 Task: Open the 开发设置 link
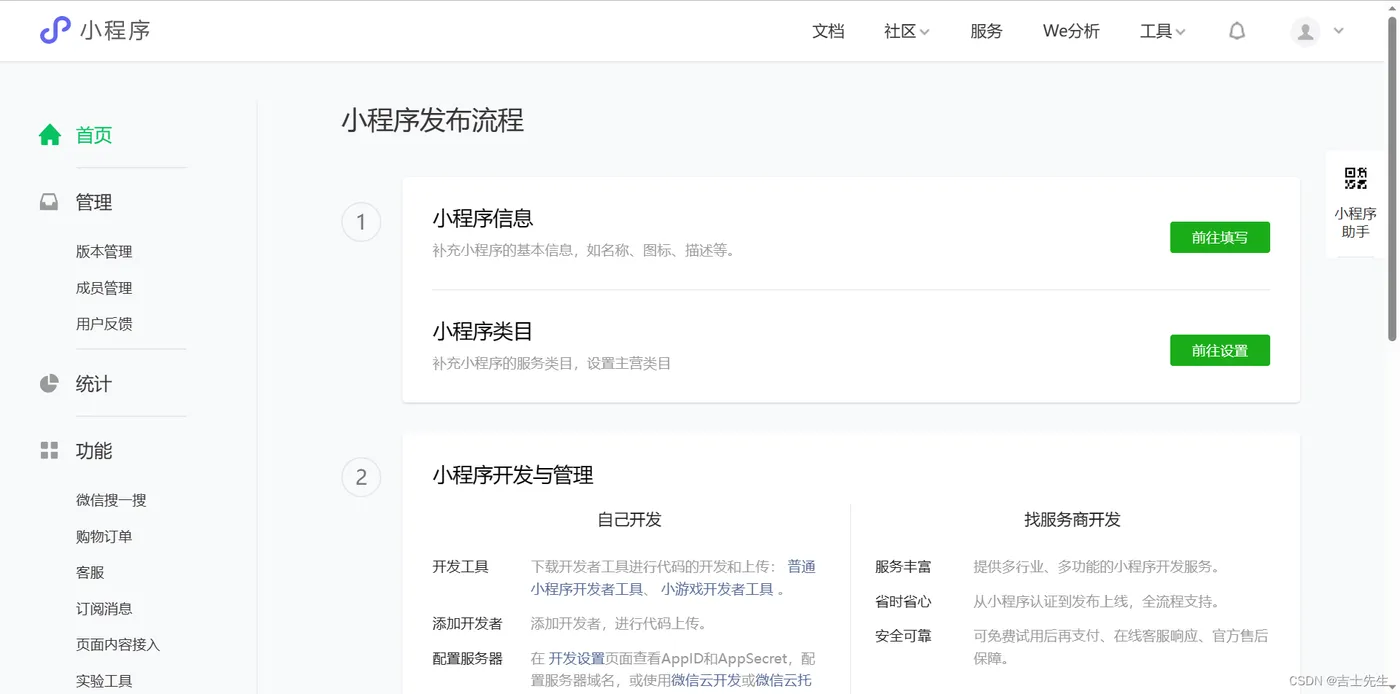coord(576,658)
